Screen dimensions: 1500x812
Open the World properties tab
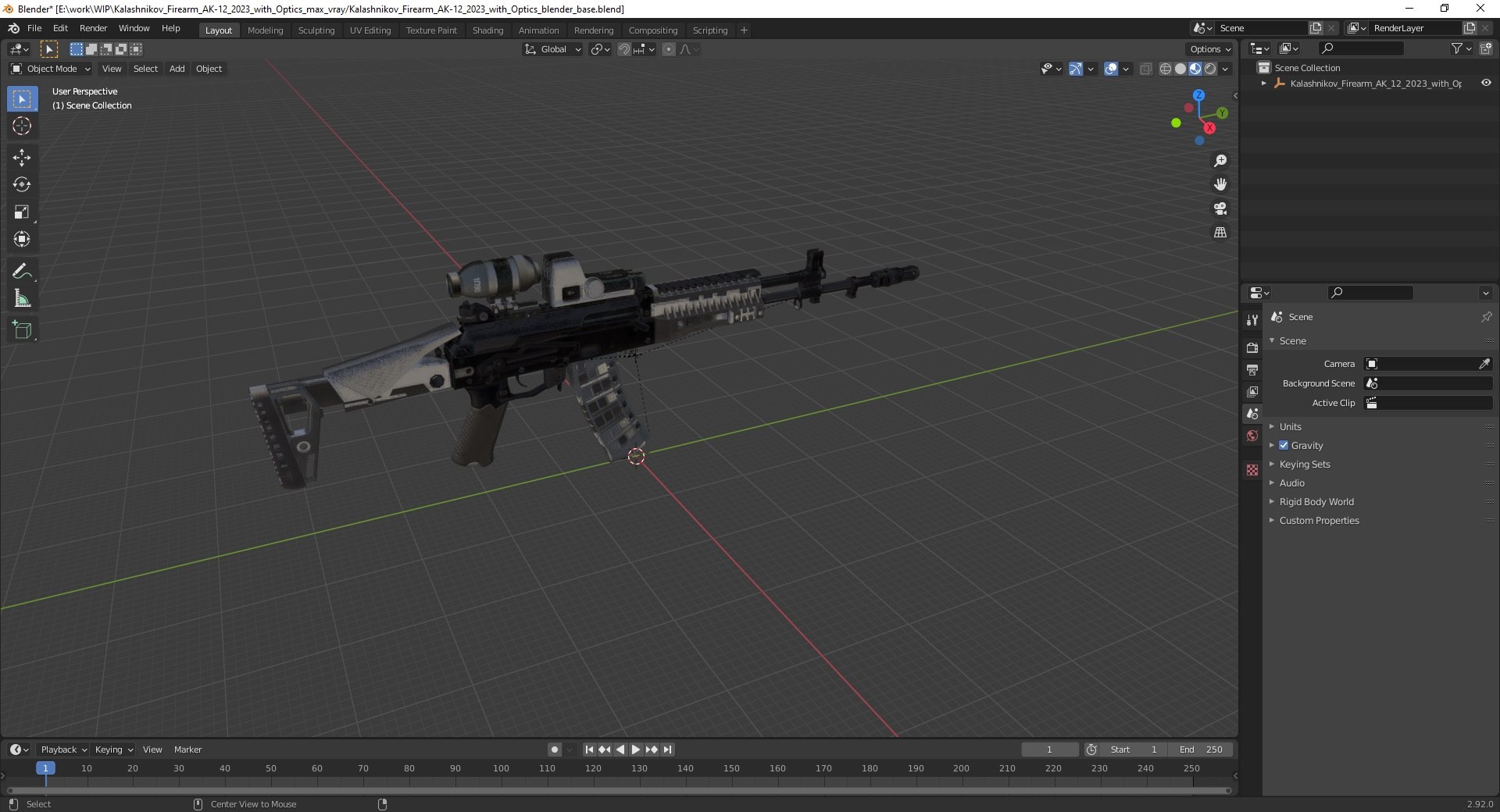coord(1252,436)
